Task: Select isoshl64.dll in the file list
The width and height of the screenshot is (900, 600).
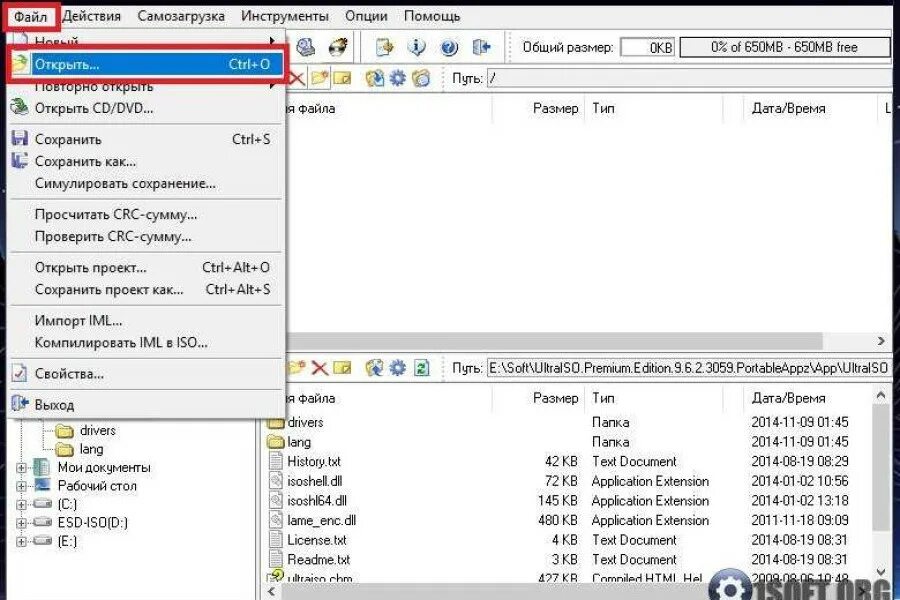Action: 317,501
